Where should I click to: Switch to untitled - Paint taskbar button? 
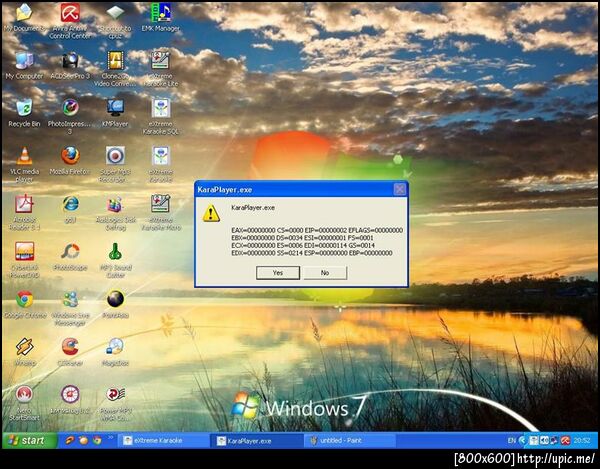351,441
